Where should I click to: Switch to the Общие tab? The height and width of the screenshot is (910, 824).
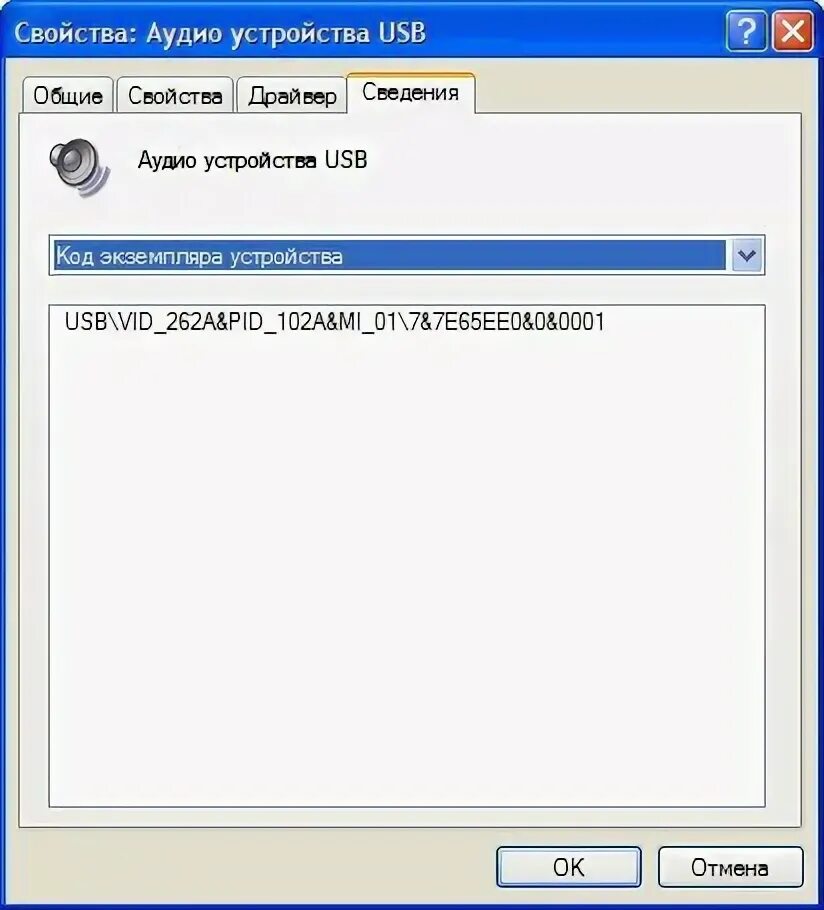[68, 95]
